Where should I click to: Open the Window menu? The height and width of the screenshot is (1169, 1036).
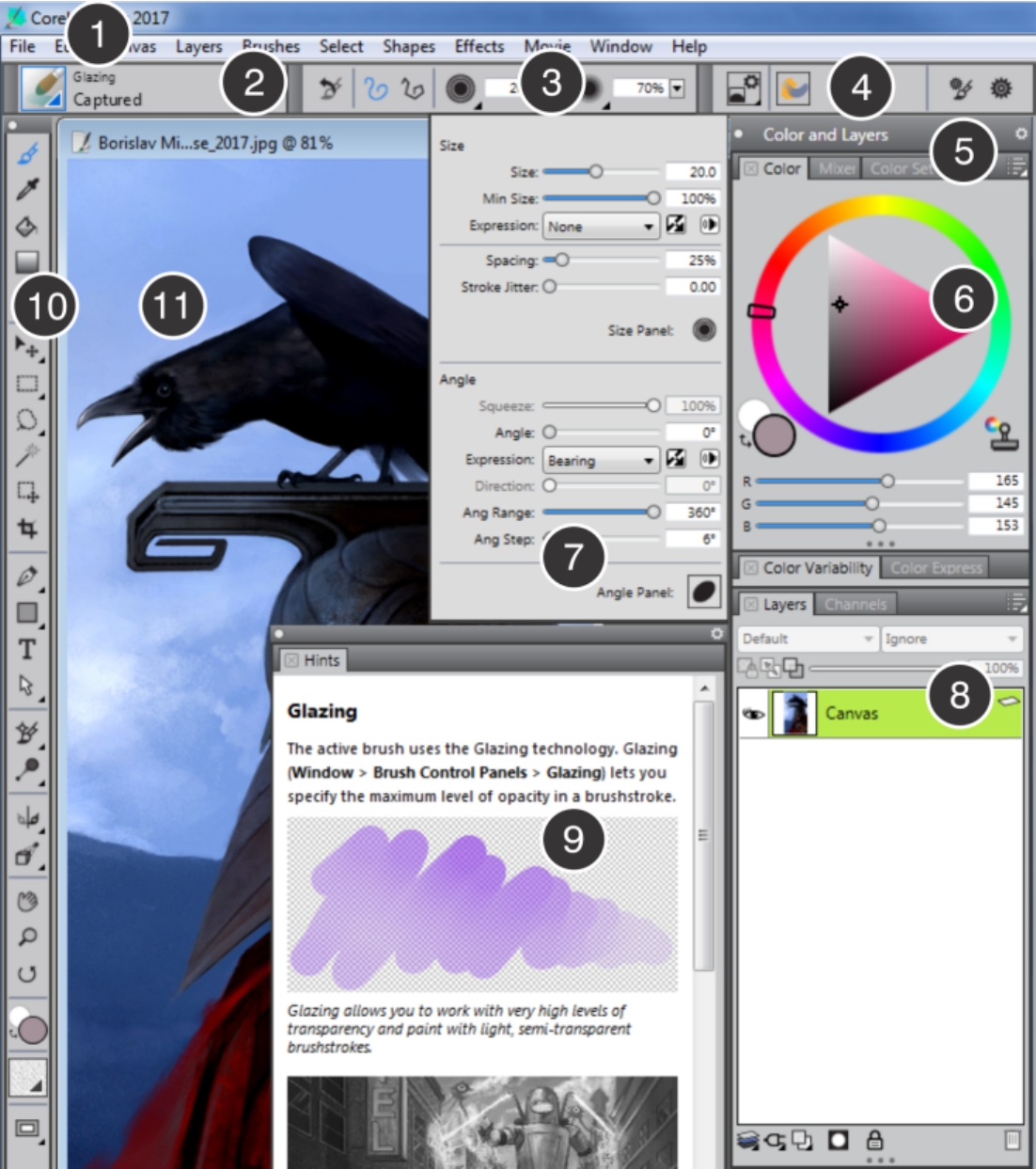[620, 46]
